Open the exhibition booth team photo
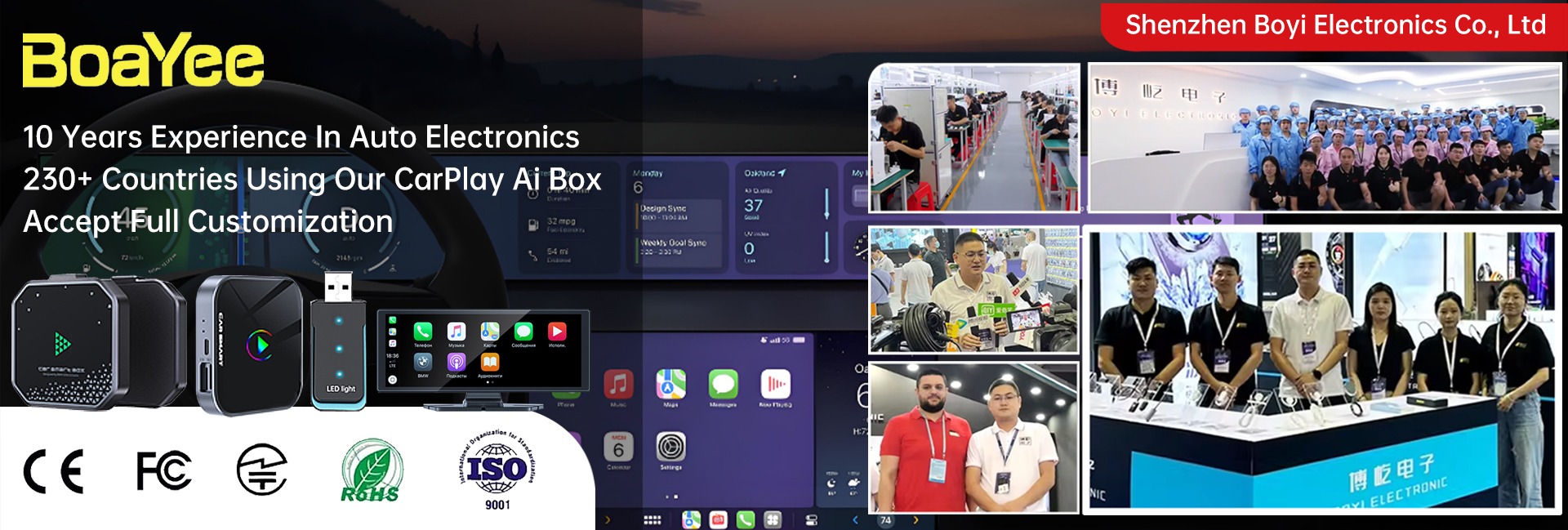This screenshot has height=530, width=1568. 1322,371
